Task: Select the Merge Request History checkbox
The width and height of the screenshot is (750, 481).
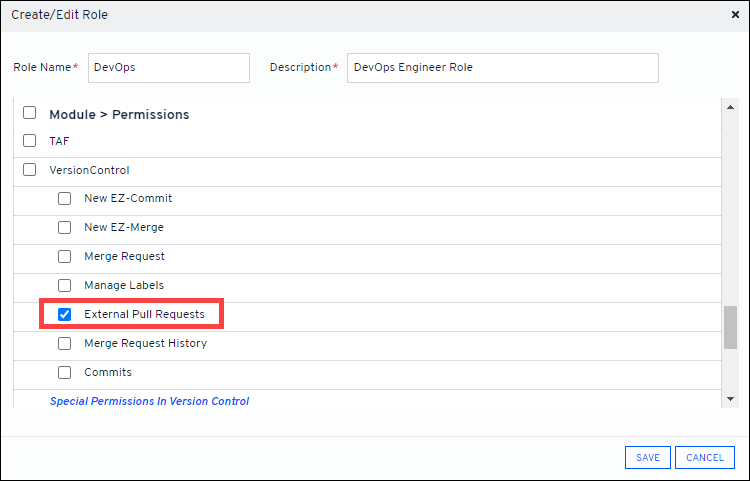Action: [x=65, y=344]
